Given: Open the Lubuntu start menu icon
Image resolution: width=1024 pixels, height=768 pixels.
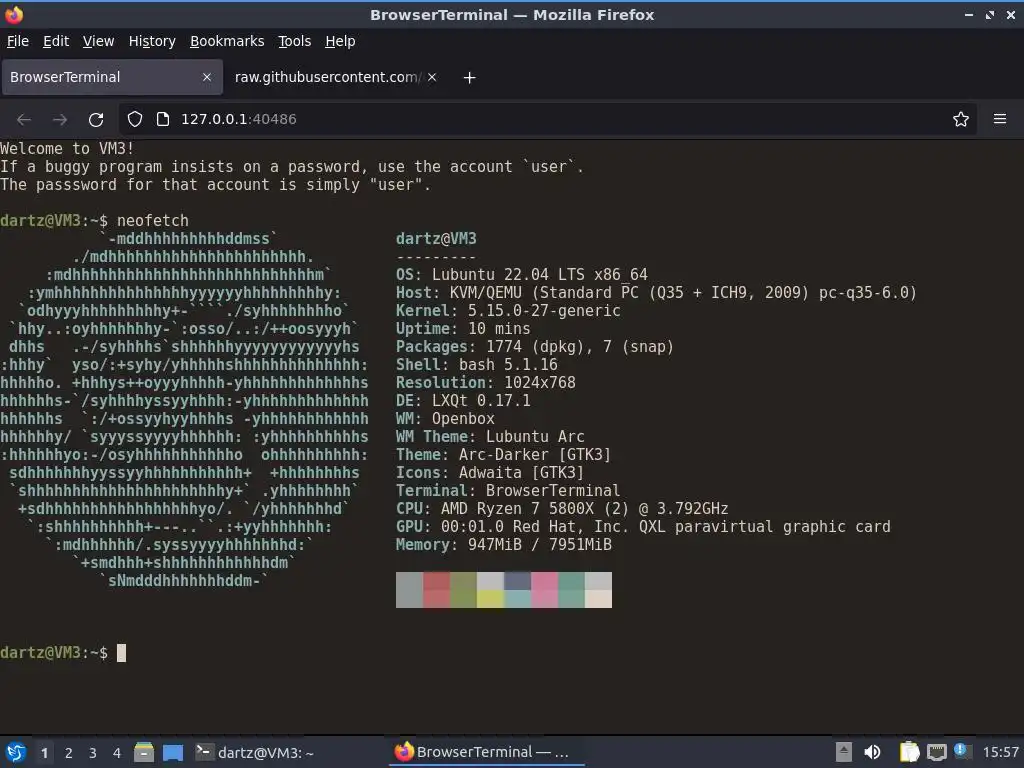Looking at the screenshot, I should coord(16,752).
